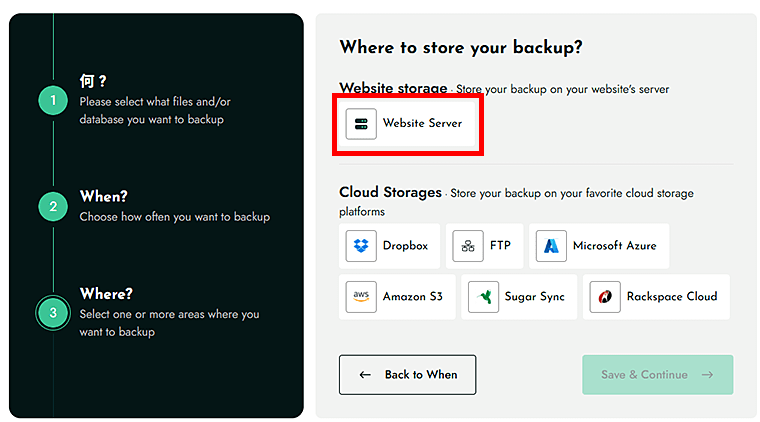Go Back to When step
The image size is (760, 422).
407,375
